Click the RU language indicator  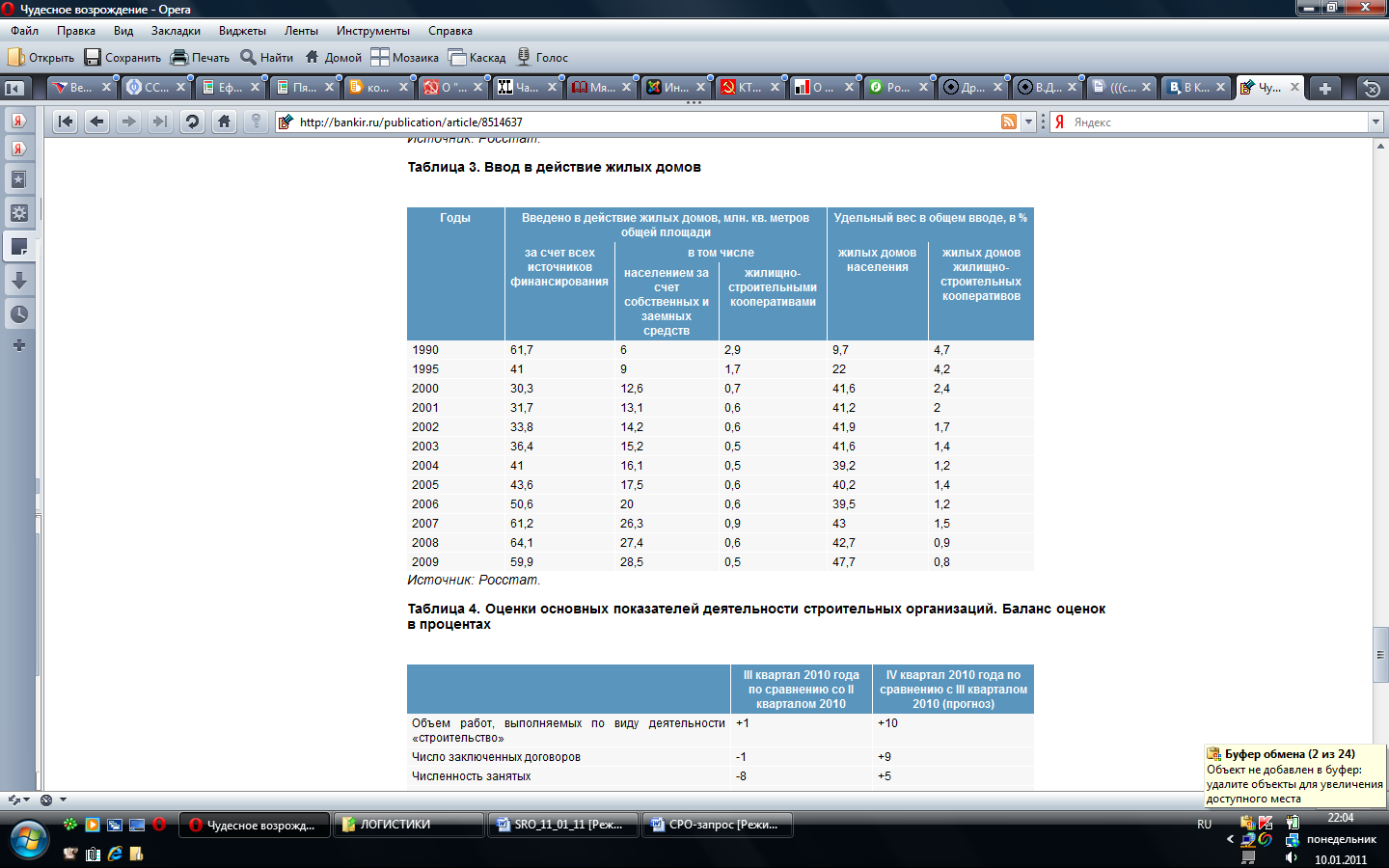click(1204, 825)
